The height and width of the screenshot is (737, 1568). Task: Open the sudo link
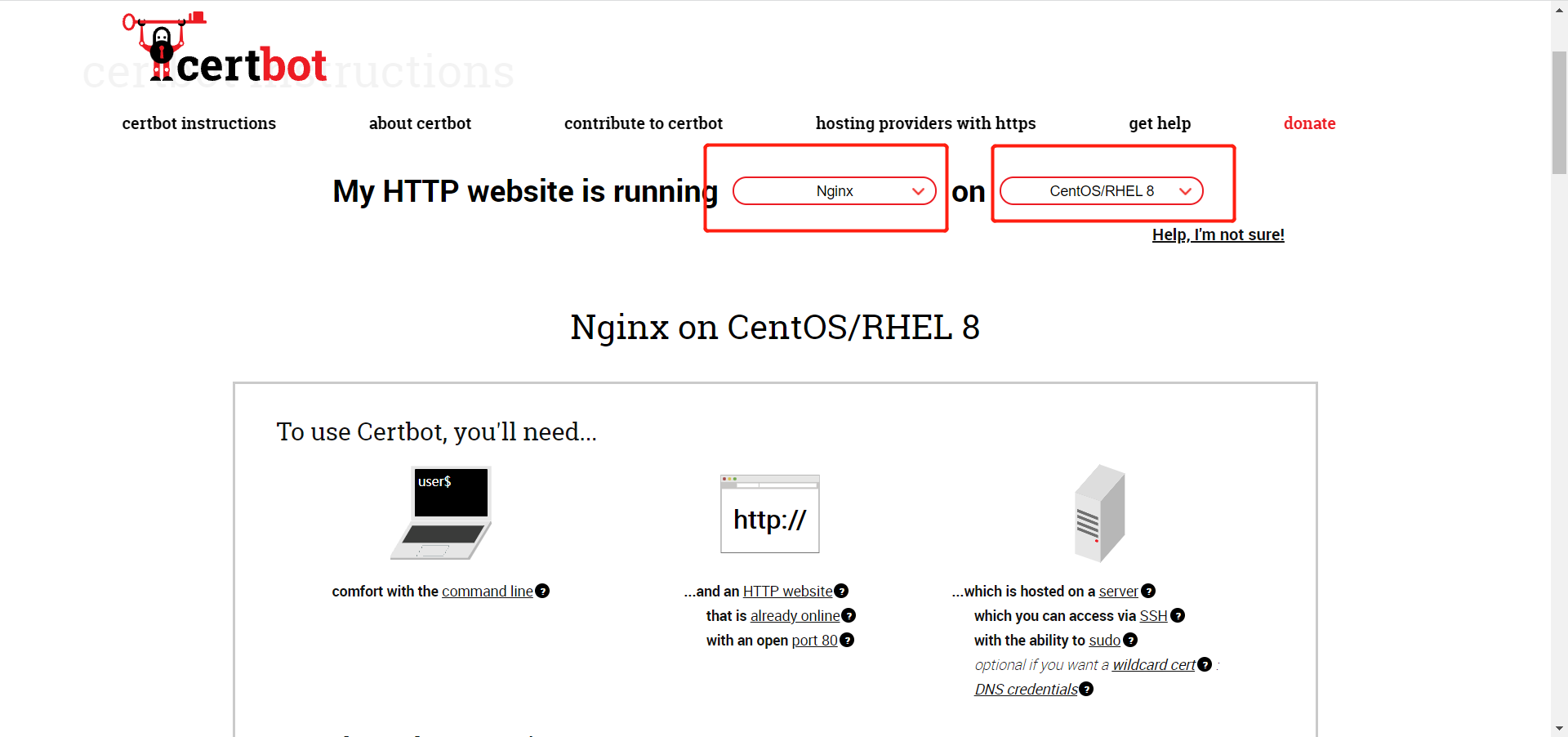pos(1104,641)
